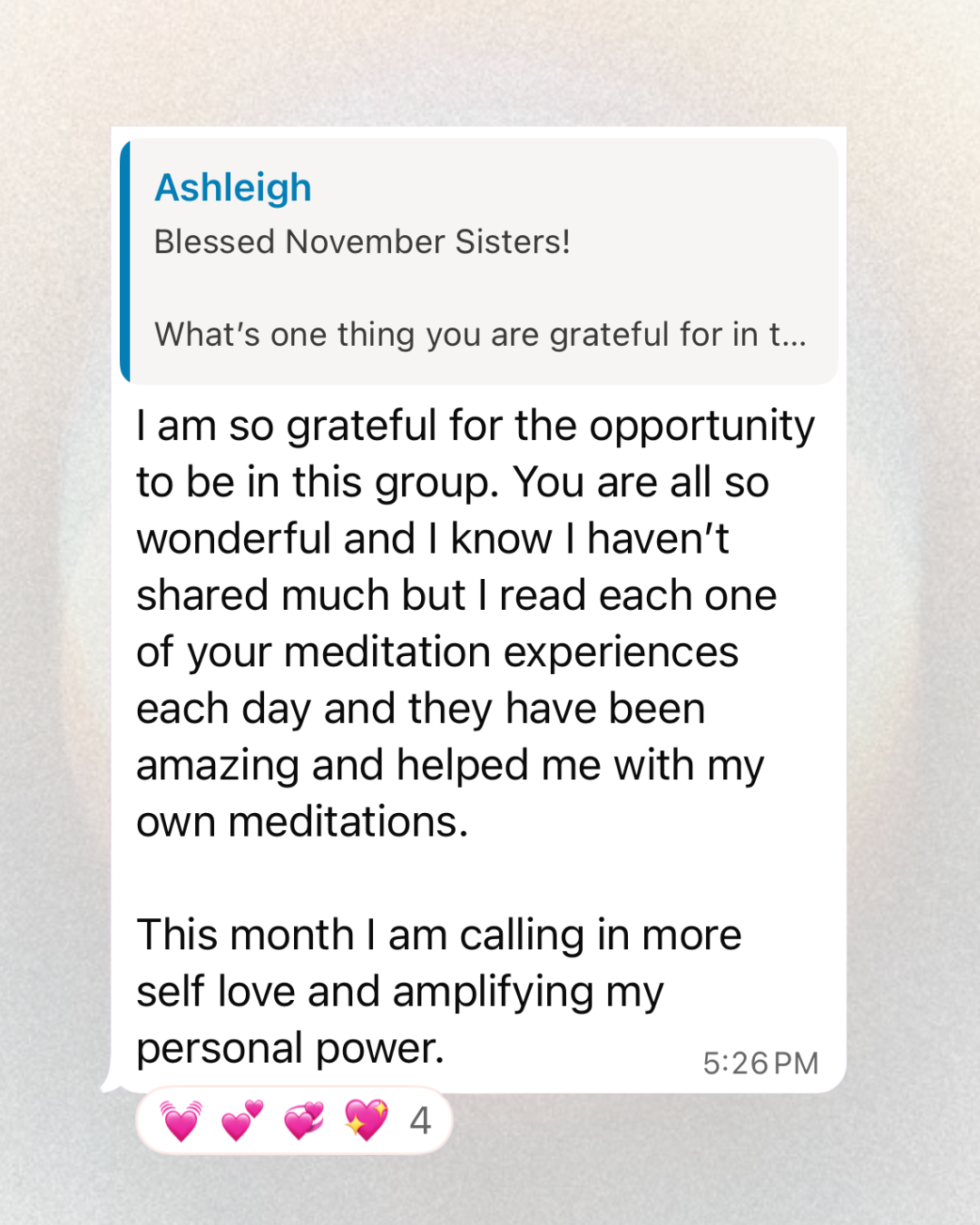This screenshot has width=980, height=1225.
Task: Click the line 'each day and they have been'
Action: point(420,709)
